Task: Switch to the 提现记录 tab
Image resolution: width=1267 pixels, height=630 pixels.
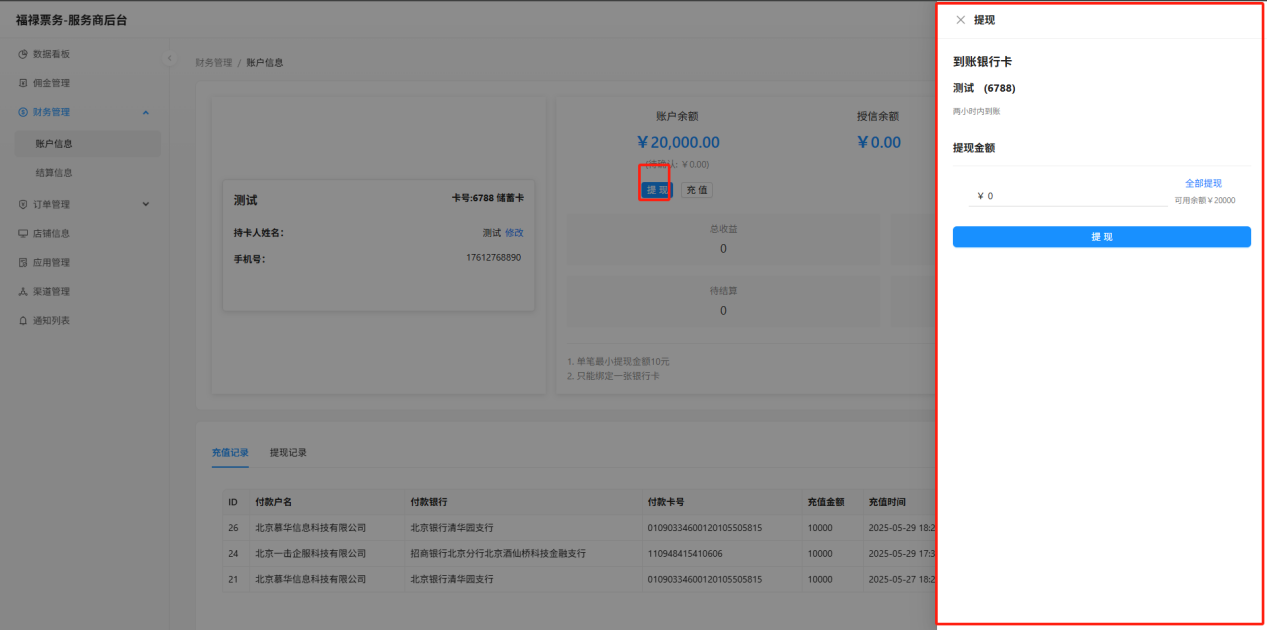Action: (288, 453)
